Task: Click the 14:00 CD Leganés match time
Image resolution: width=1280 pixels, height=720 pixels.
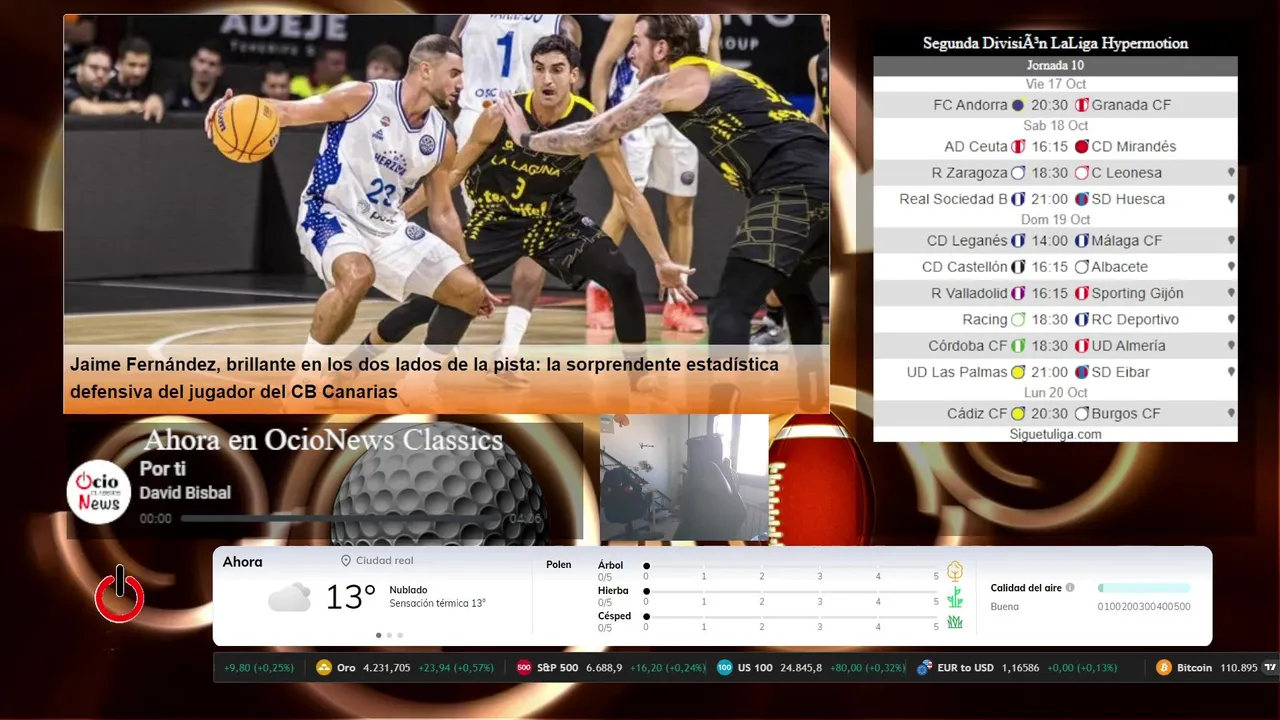Action: 1050,241
